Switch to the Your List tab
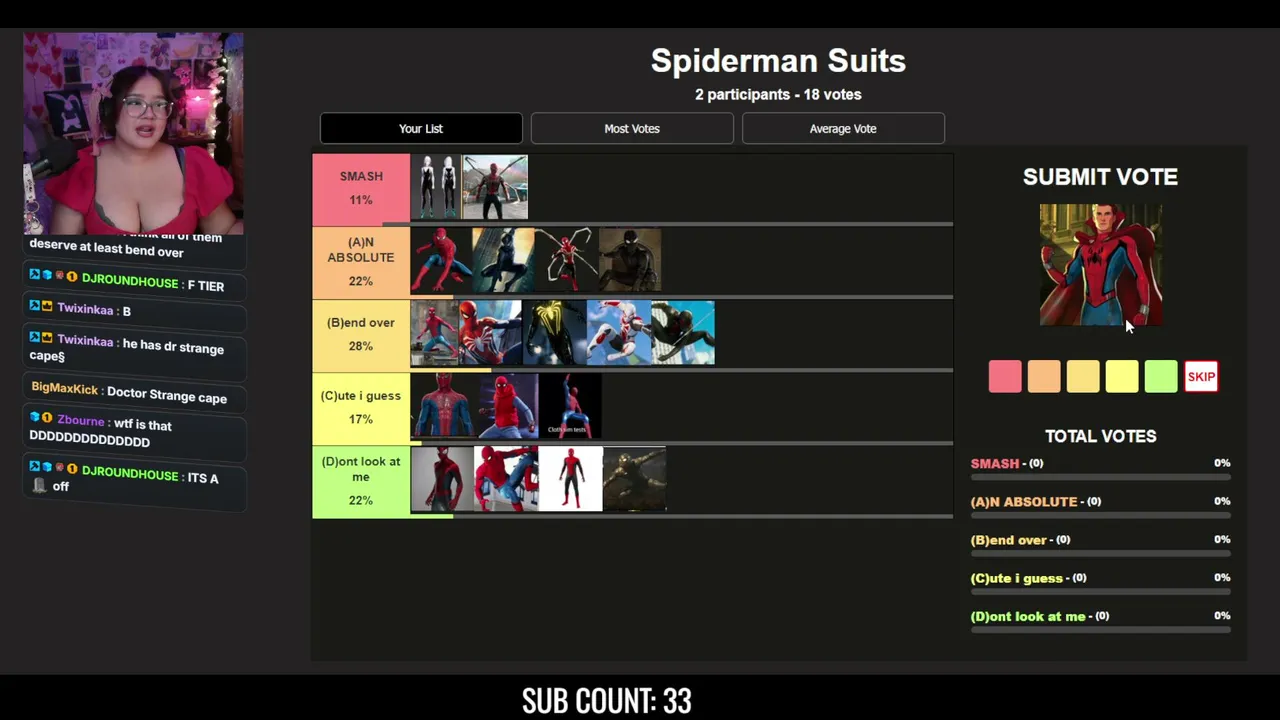The height and width of the screenshot is (720, 1280). (421, 128)
